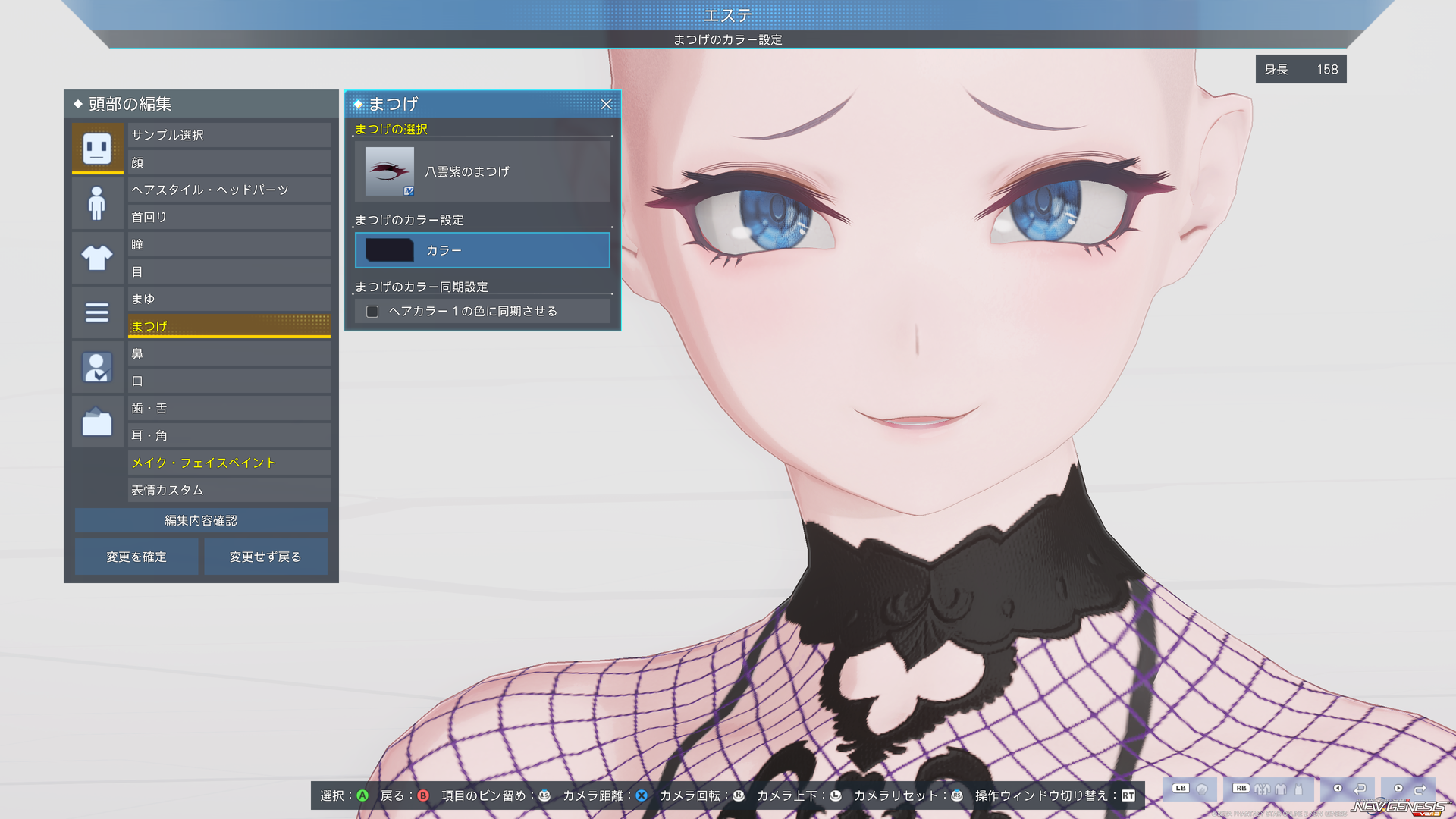Select the highlighted まつげ menu item
Screen dimensions: 1456x819
tap(229, 326)
